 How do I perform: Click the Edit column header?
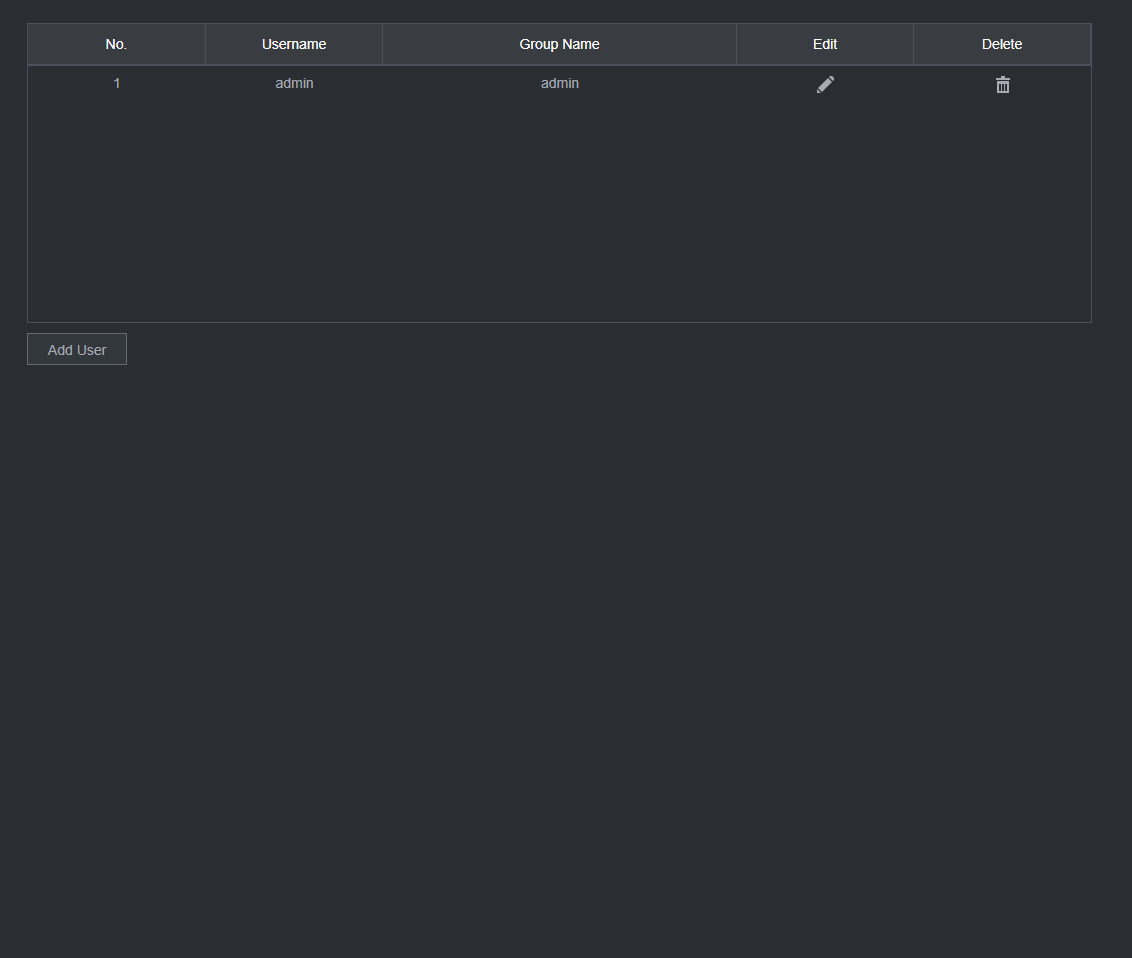pos(825,44)
